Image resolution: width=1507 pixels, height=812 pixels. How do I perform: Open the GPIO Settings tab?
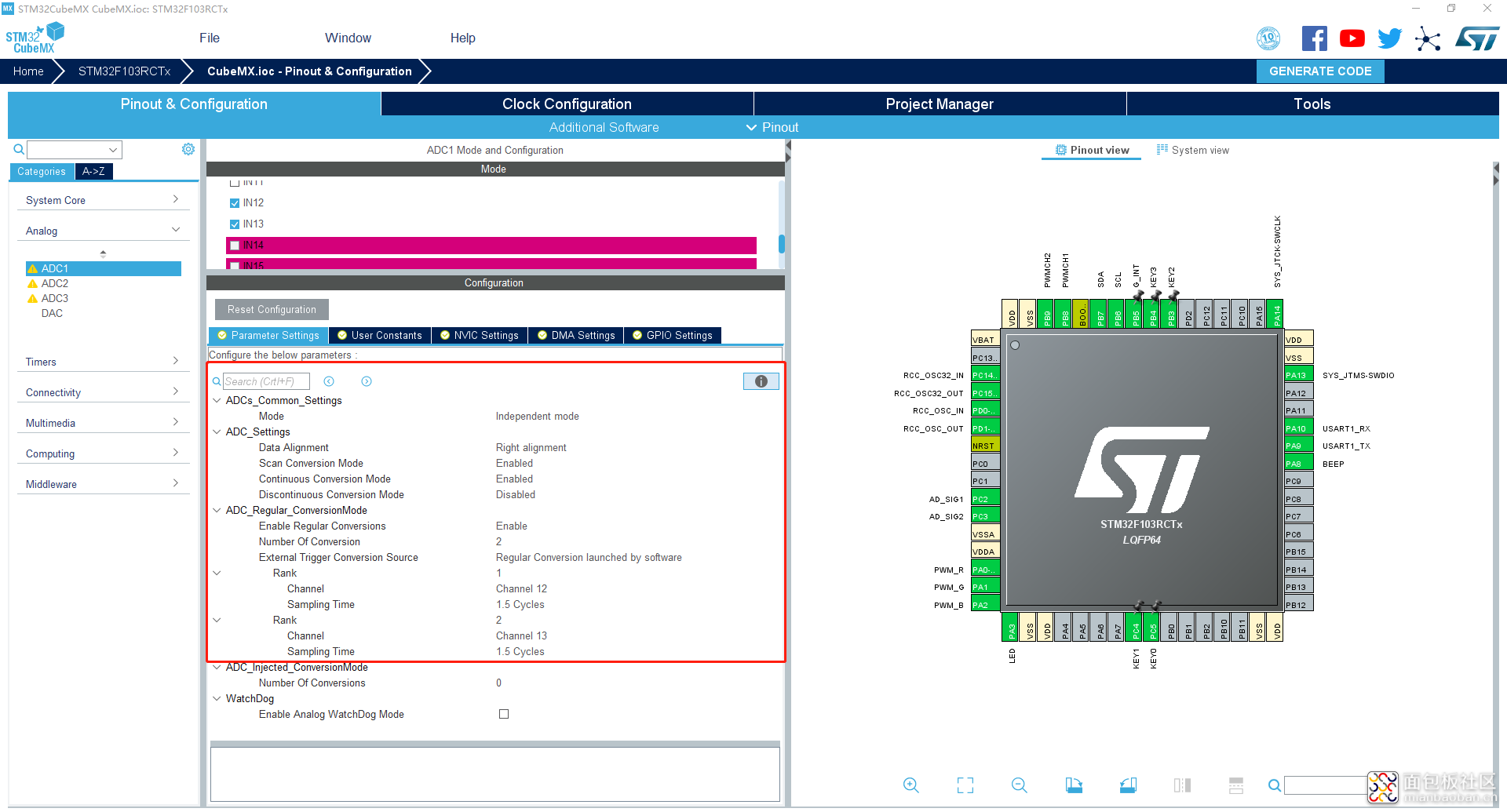(673, 335)
